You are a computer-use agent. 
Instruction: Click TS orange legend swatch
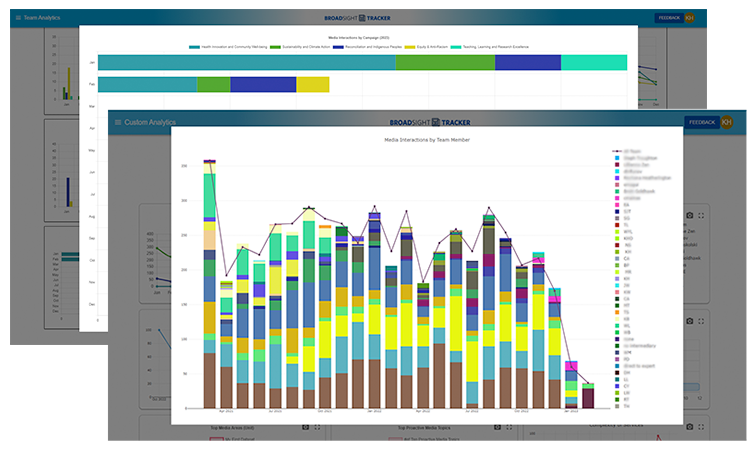[x=617, y=312]
